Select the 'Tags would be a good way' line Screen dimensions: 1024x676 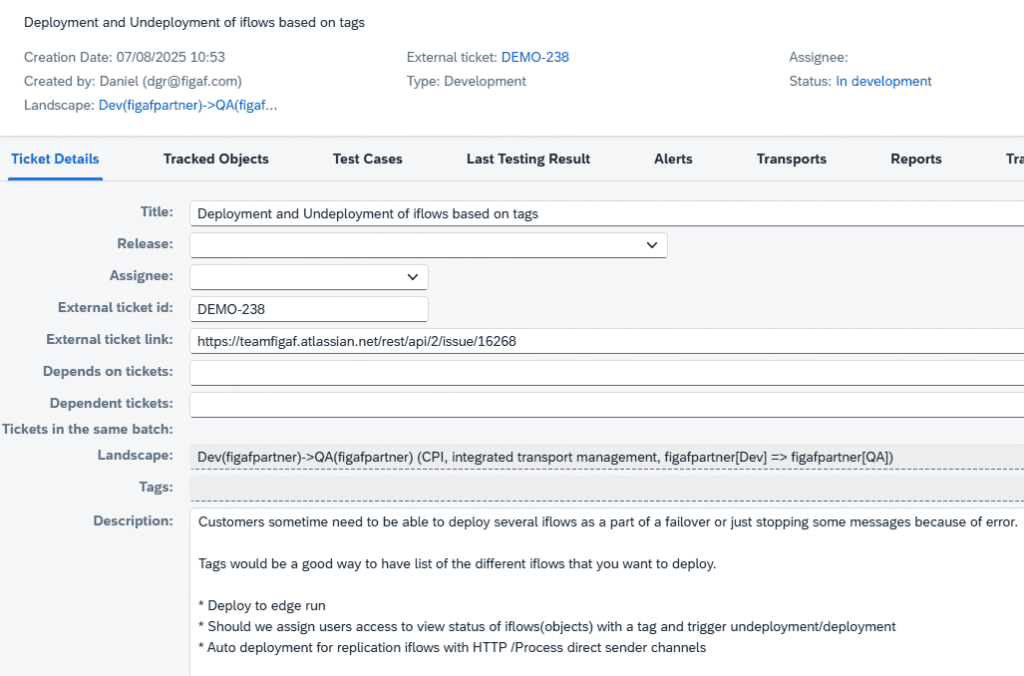(457, 564)
